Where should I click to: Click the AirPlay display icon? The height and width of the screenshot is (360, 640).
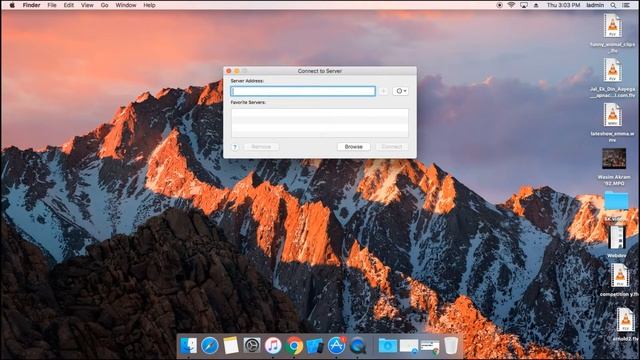[x=524, y=5]
